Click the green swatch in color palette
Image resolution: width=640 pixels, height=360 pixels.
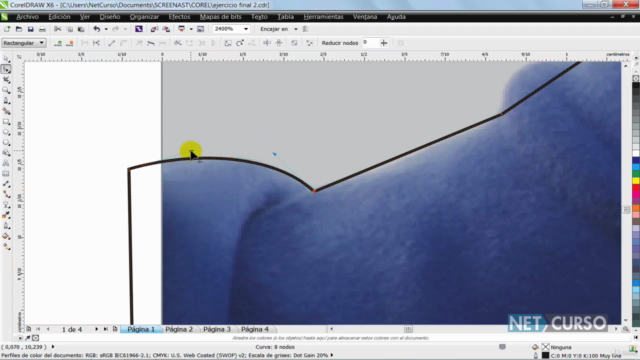(x=636, y=174)
